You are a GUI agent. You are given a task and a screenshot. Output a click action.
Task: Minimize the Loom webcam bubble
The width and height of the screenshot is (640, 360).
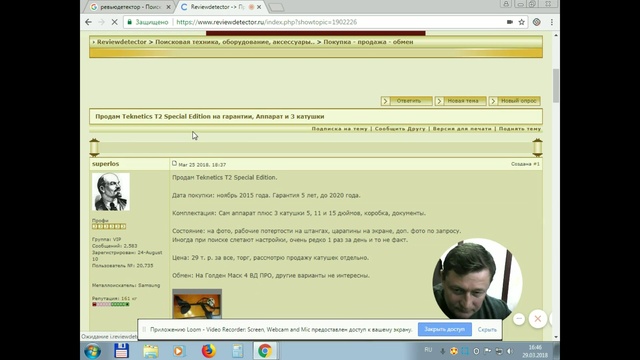click(519, 318)
